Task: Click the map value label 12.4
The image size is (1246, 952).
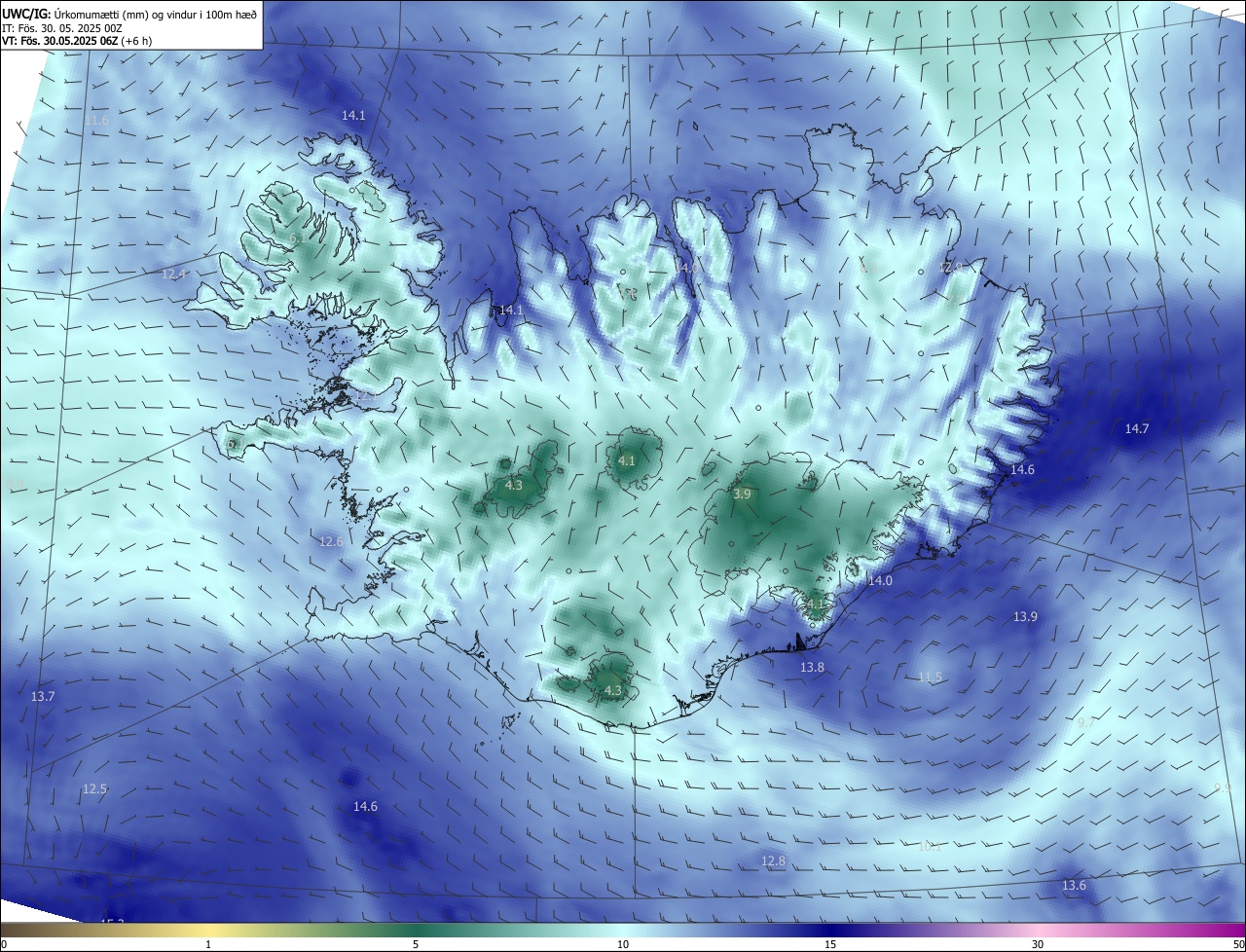Action: tap(173, 275)
